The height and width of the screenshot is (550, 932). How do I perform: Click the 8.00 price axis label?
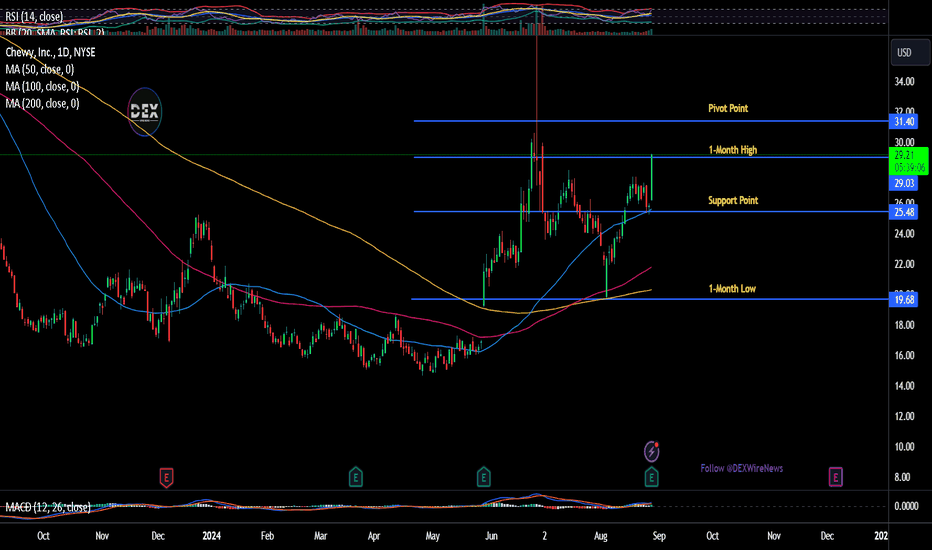(x=902, y=477)
